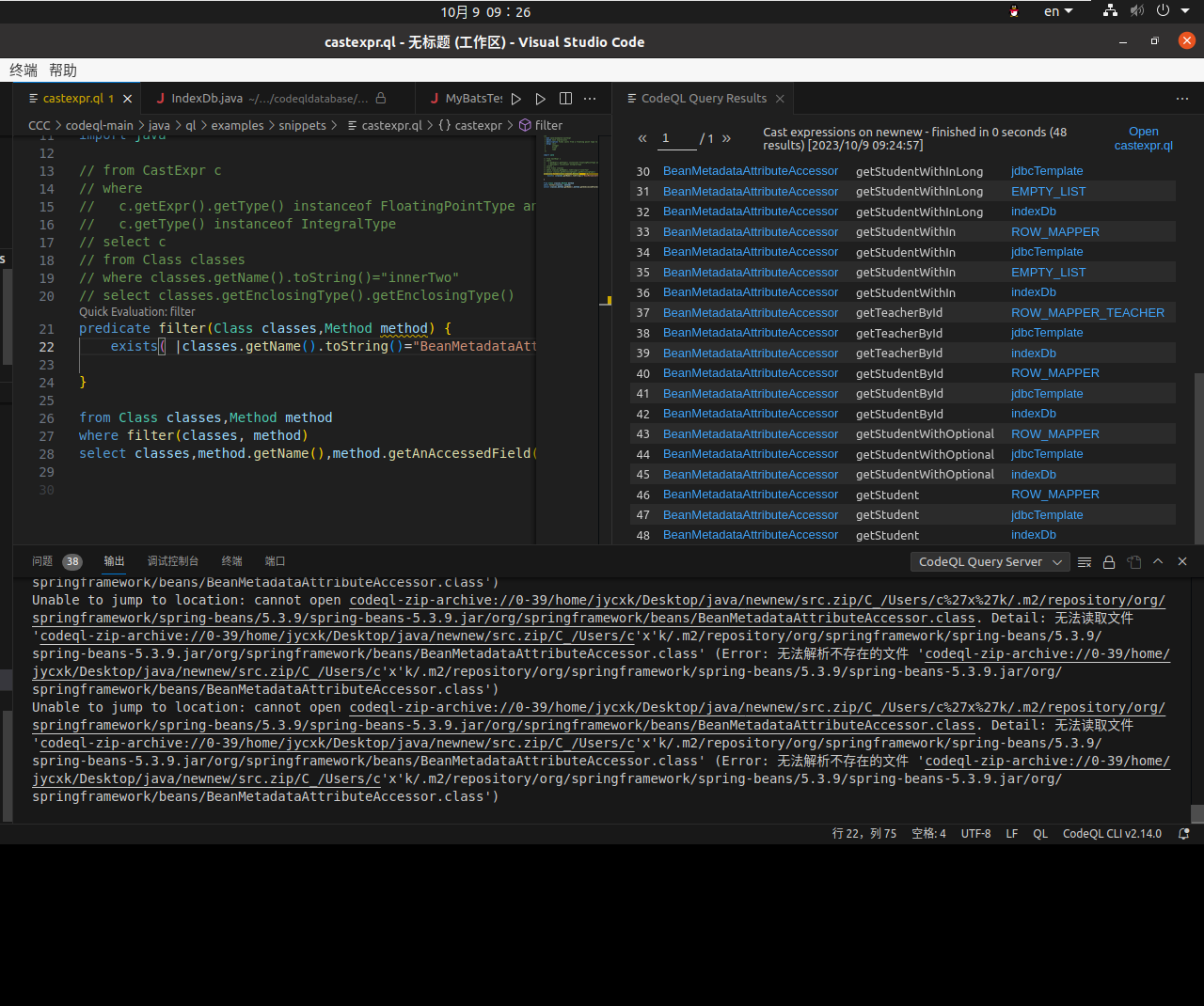Image resolution: width=1204 pixels, height=1006 pixels.
Task: Open the jdbcTemplate link in row 47
Action: pos(1047,515)
